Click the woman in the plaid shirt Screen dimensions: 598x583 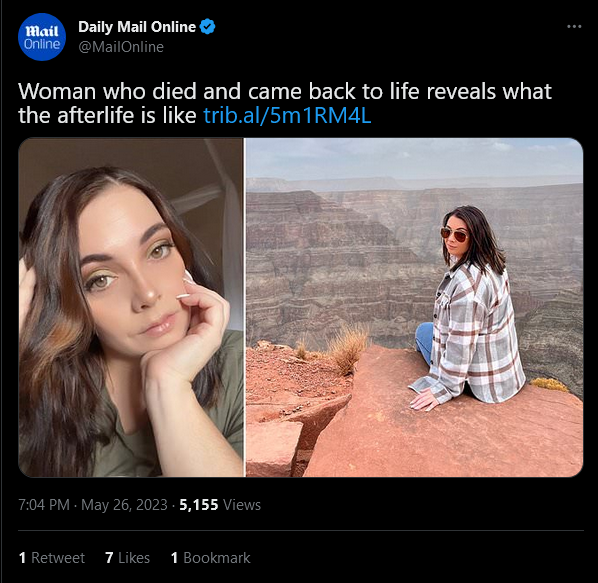pos(468,309)
